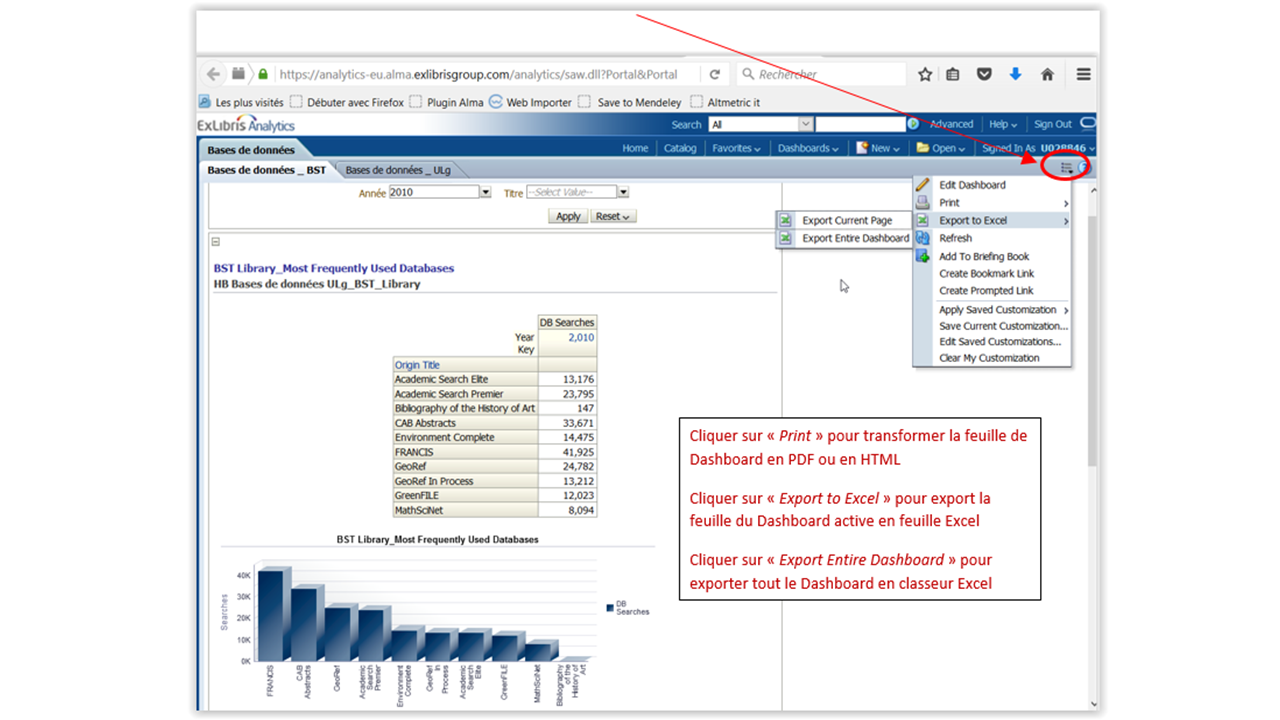Click the refresh icon in the page menu

click(923, 239)
